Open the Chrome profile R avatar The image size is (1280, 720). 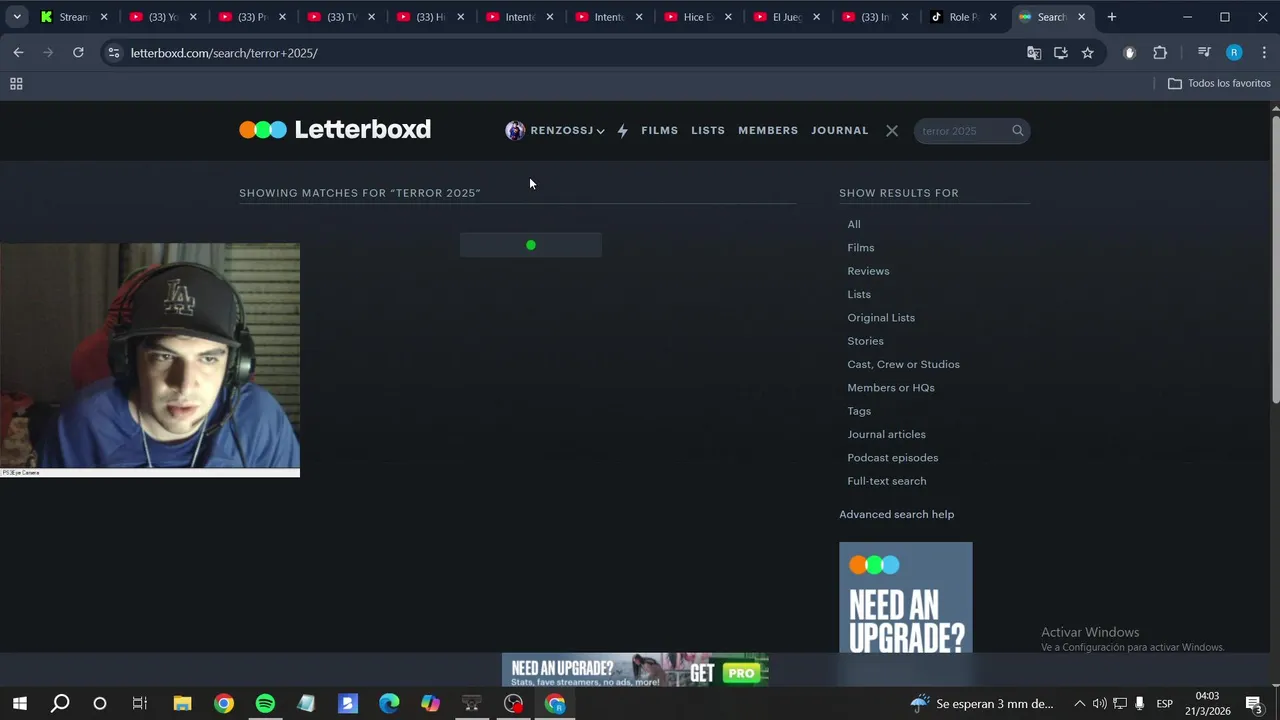[1234, 53]
